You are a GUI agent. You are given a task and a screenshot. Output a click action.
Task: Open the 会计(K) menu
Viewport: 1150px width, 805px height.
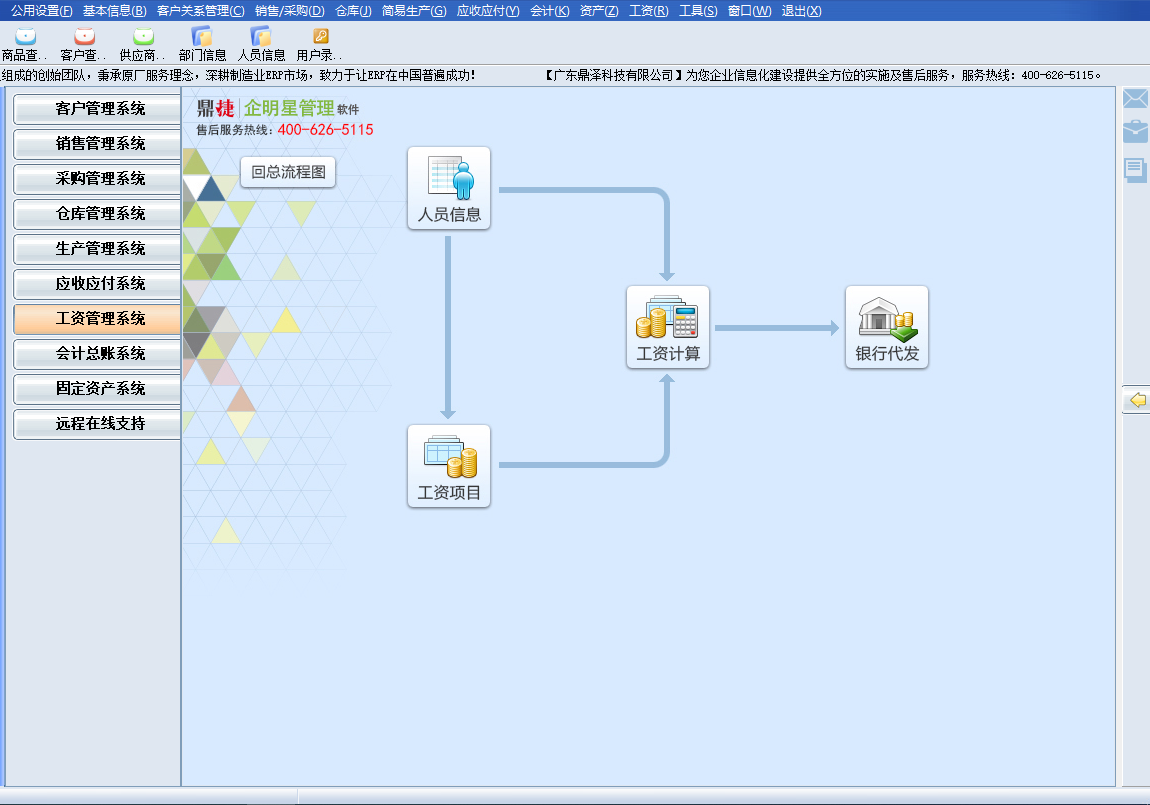click(x=549, y=11)
